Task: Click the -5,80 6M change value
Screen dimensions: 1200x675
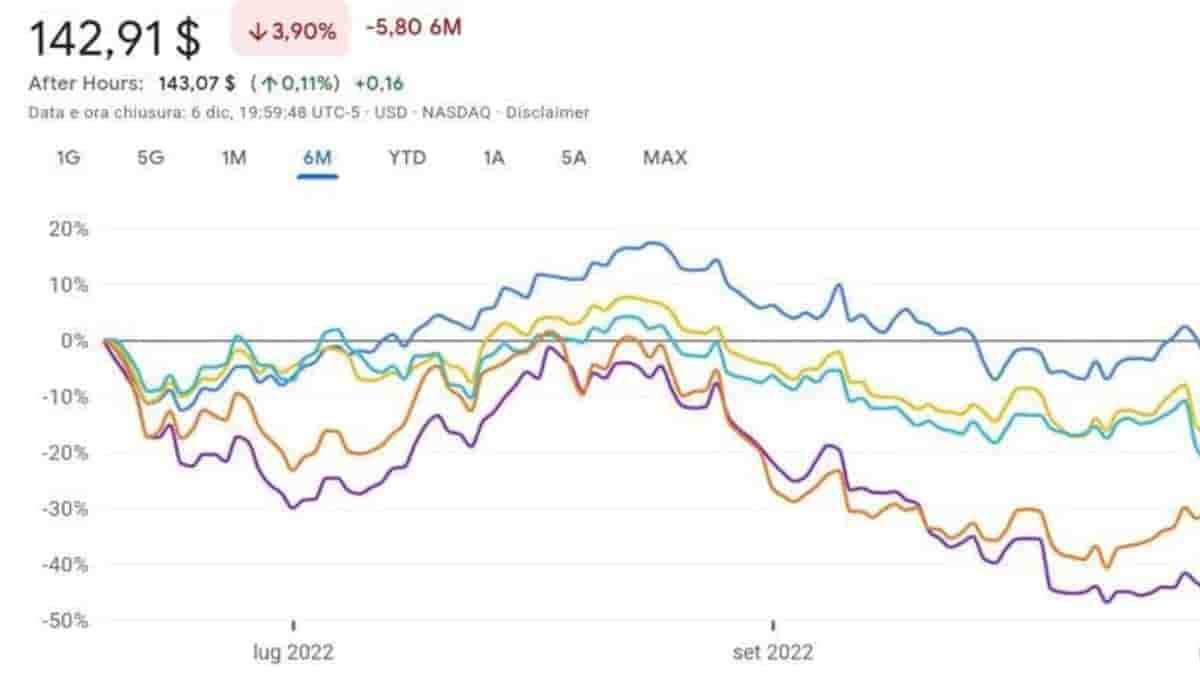Action: coord(413,28)
